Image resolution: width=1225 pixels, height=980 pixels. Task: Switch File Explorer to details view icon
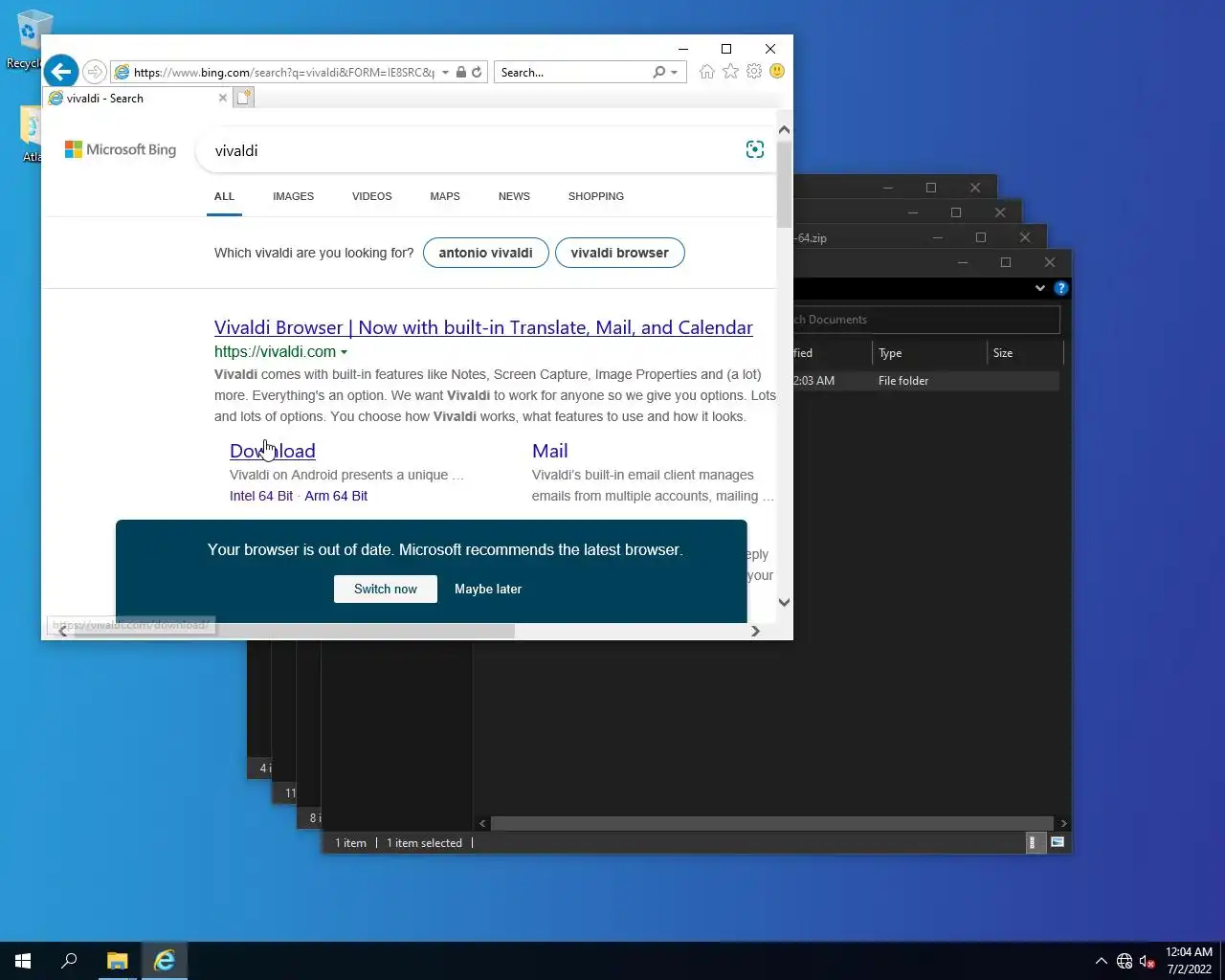click(1032, 843)
